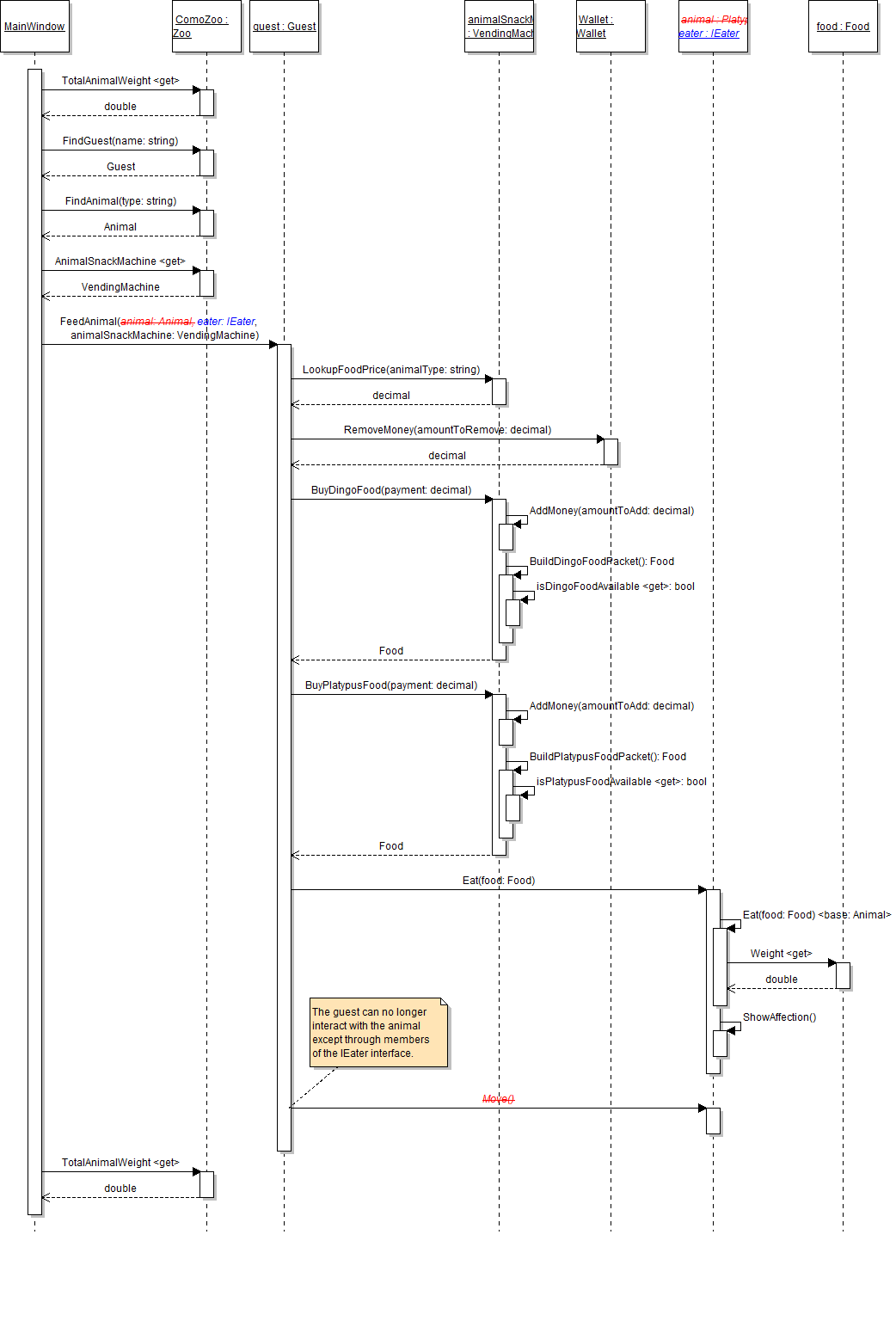Viewport: 896px width, 1339px height.
Task: Select the food : Food object box
Action: (x=843, y=27)
